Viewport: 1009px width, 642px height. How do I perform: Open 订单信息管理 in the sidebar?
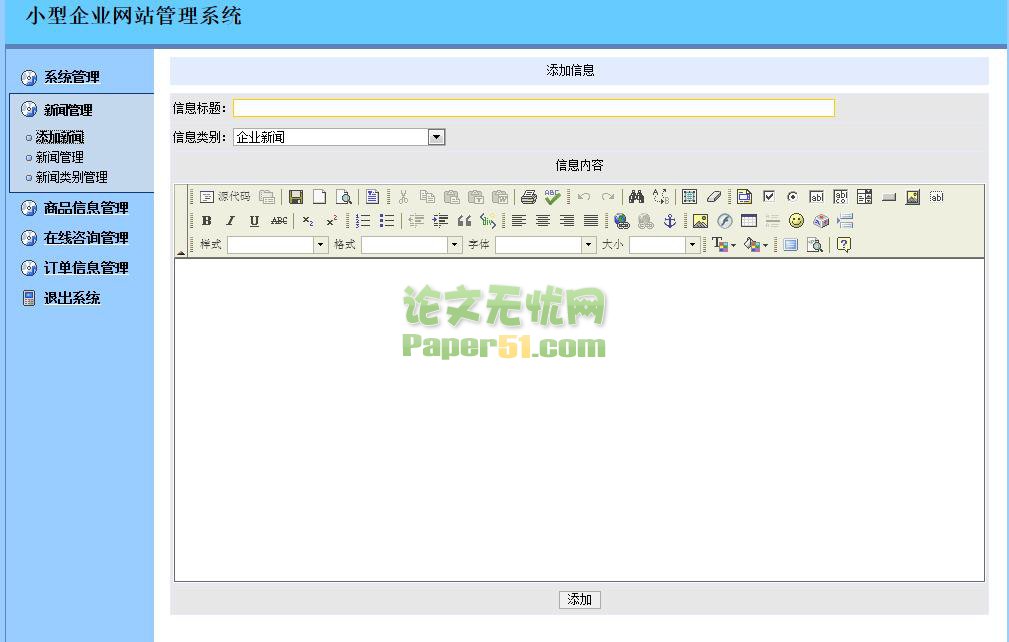click(x=86, y=268)
